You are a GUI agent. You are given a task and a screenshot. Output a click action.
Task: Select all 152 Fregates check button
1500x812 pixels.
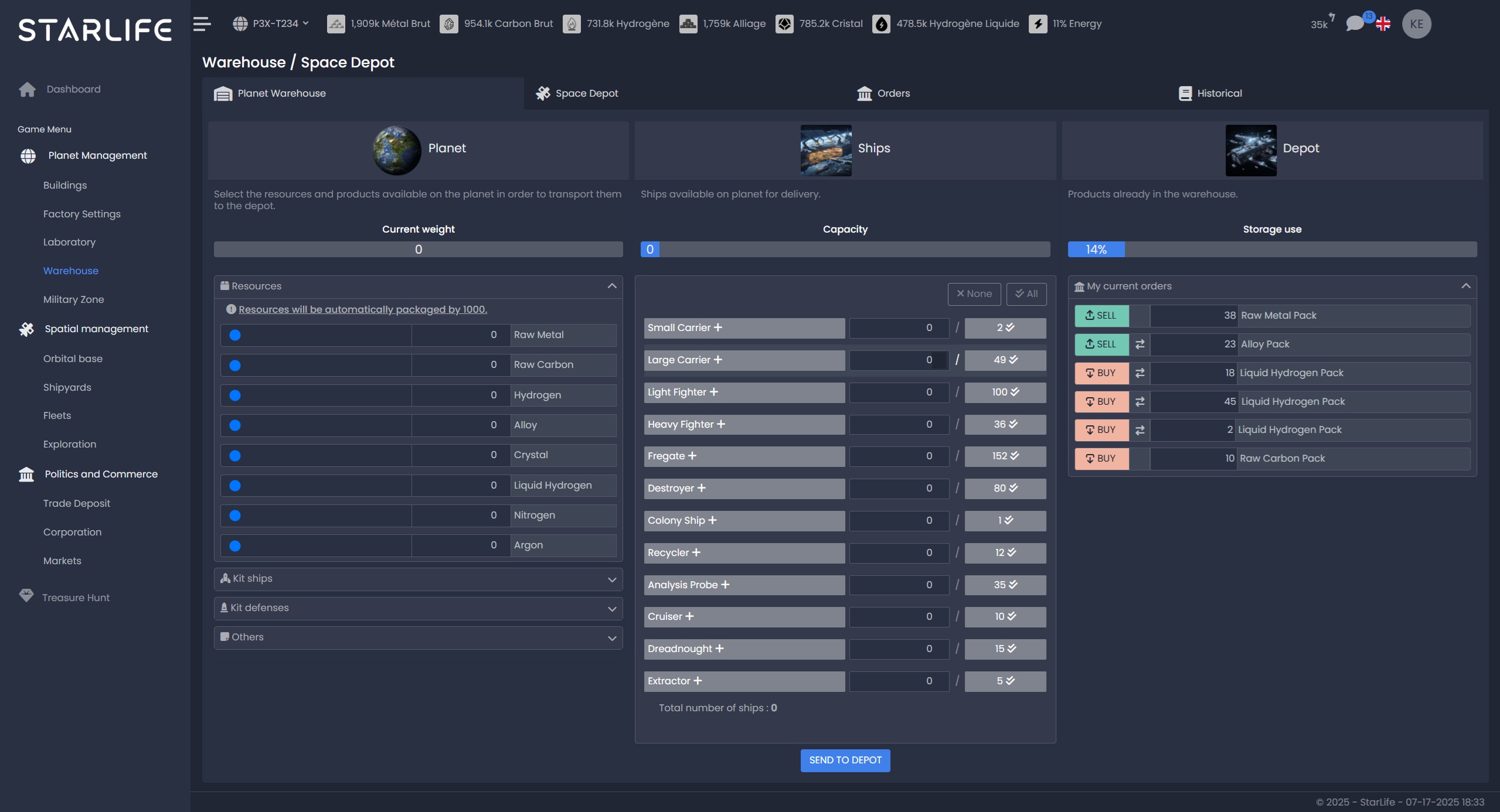coord(1005,456)
